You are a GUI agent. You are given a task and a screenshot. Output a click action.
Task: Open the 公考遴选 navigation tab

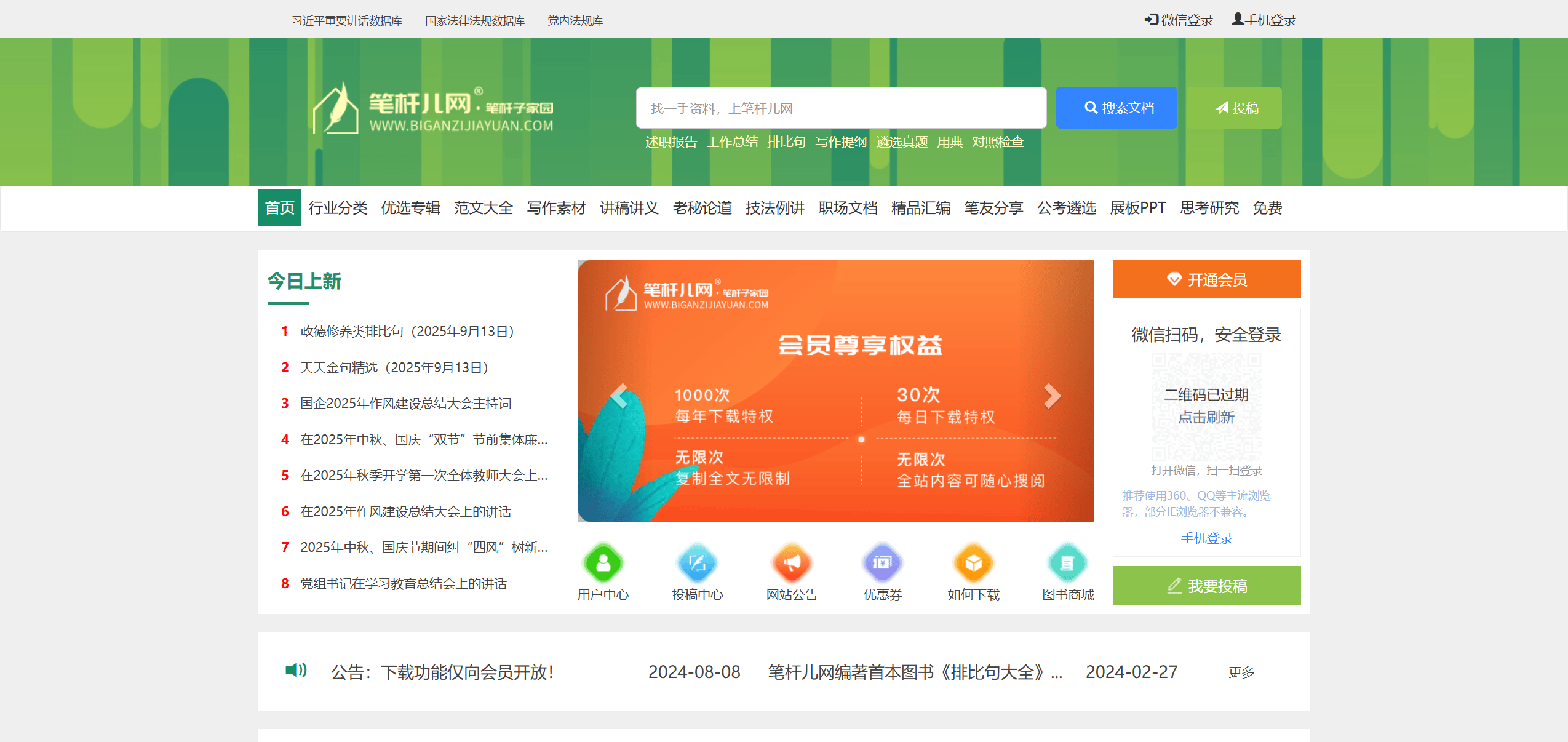coord(1066,208)
